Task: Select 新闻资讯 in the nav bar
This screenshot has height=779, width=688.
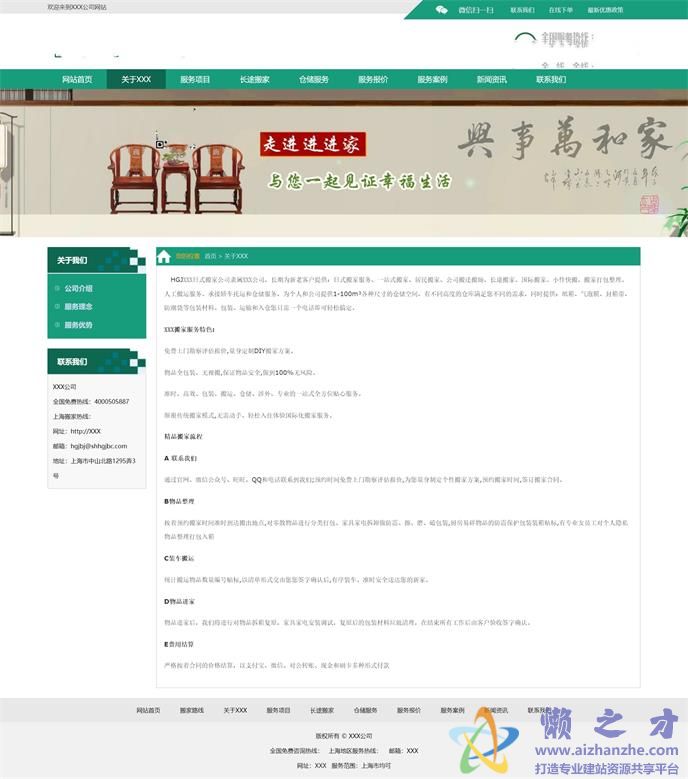Action: pos(491,79)
